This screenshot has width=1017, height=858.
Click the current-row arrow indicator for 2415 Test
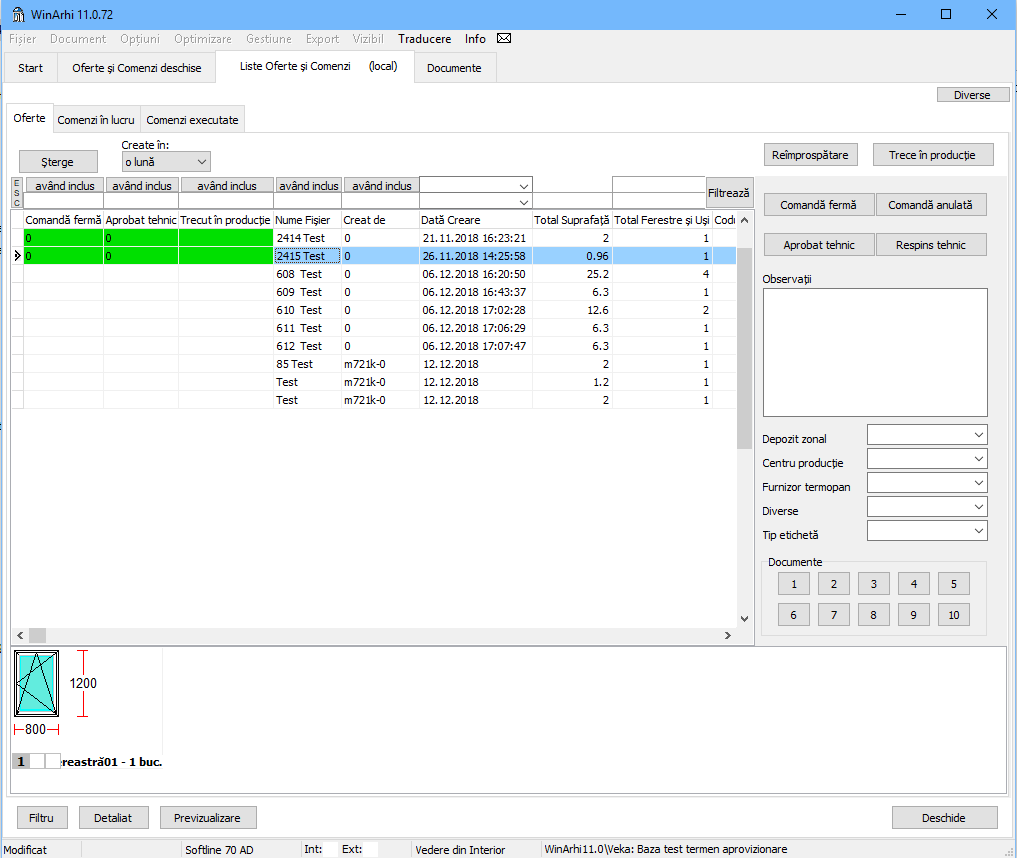(x=17, y=256)
